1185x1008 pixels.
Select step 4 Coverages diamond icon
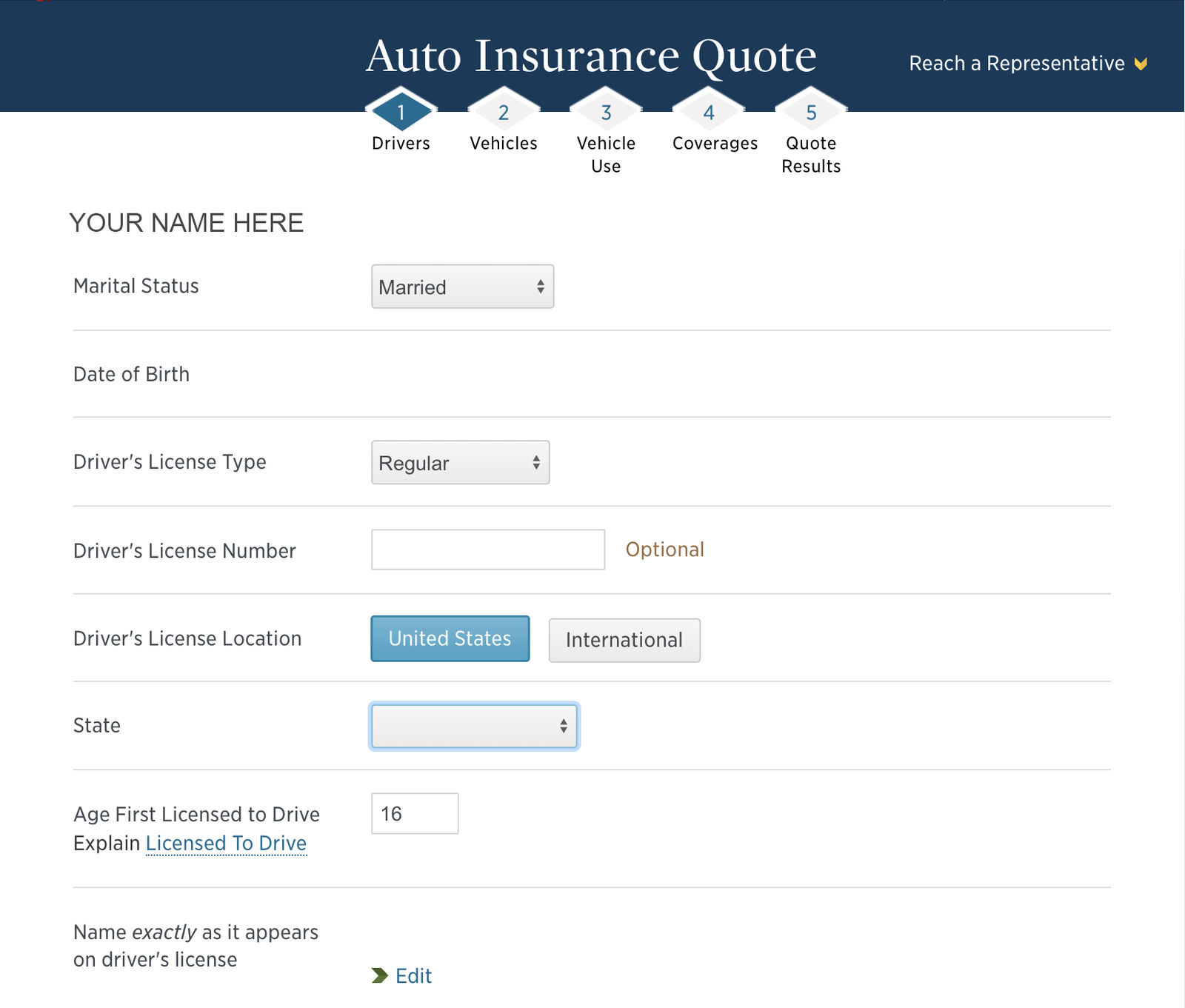(x=708, y=113)
